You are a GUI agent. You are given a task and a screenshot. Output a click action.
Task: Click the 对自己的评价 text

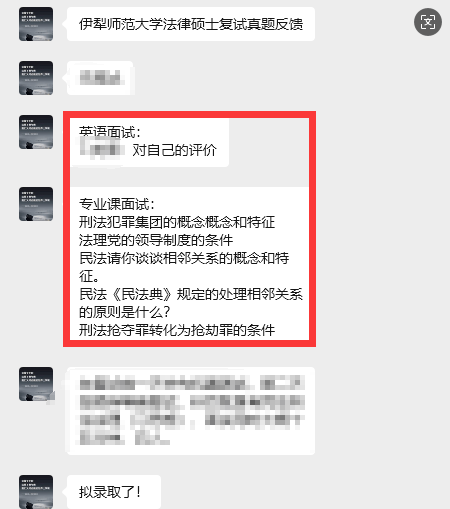(x=175, y=150)
